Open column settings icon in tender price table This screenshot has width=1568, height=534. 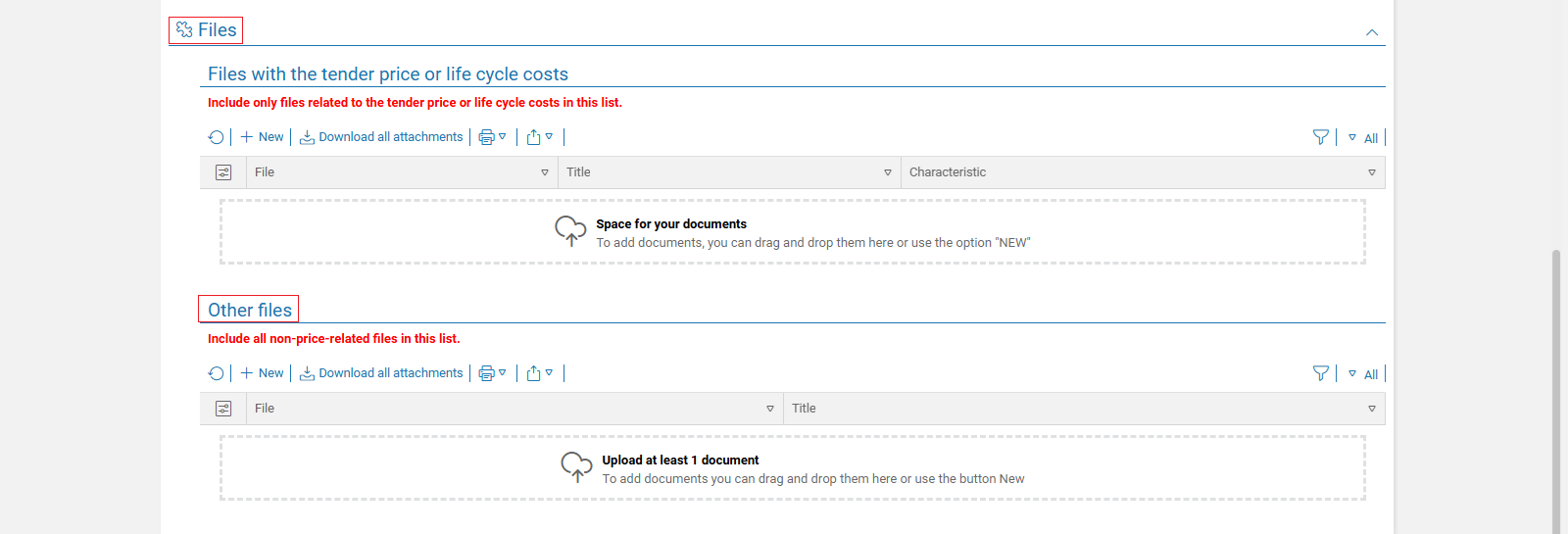pos(223,172)
